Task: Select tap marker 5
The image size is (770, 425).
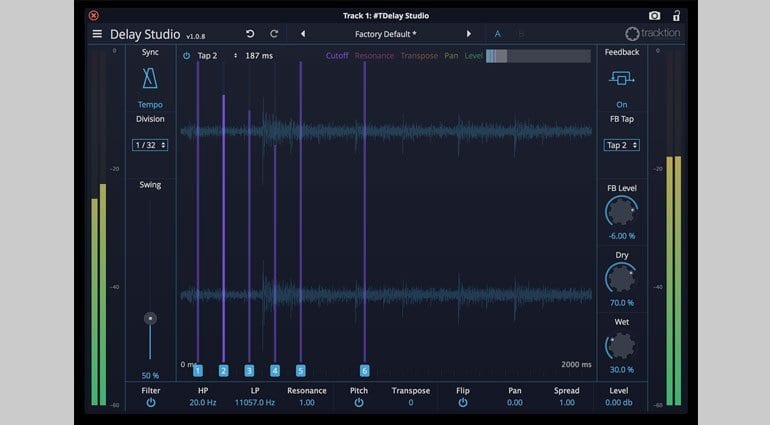Action: pyautogui.click(x=301, y=370)
